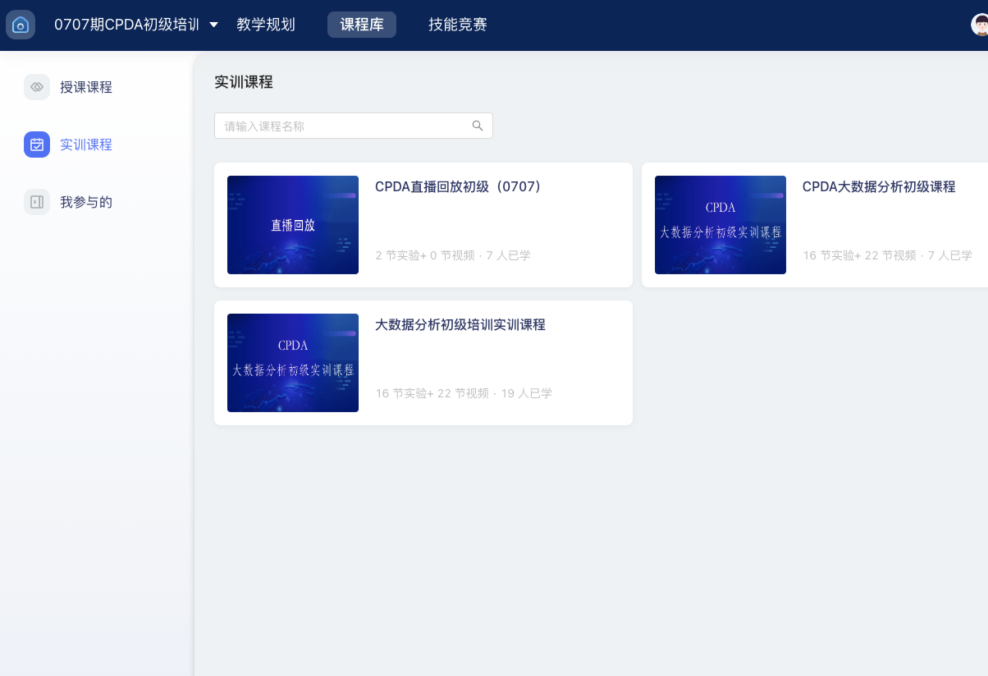Click the 实训课程 page heading
This screenshot has height=676, width=988.
click(x=243, y=82)
